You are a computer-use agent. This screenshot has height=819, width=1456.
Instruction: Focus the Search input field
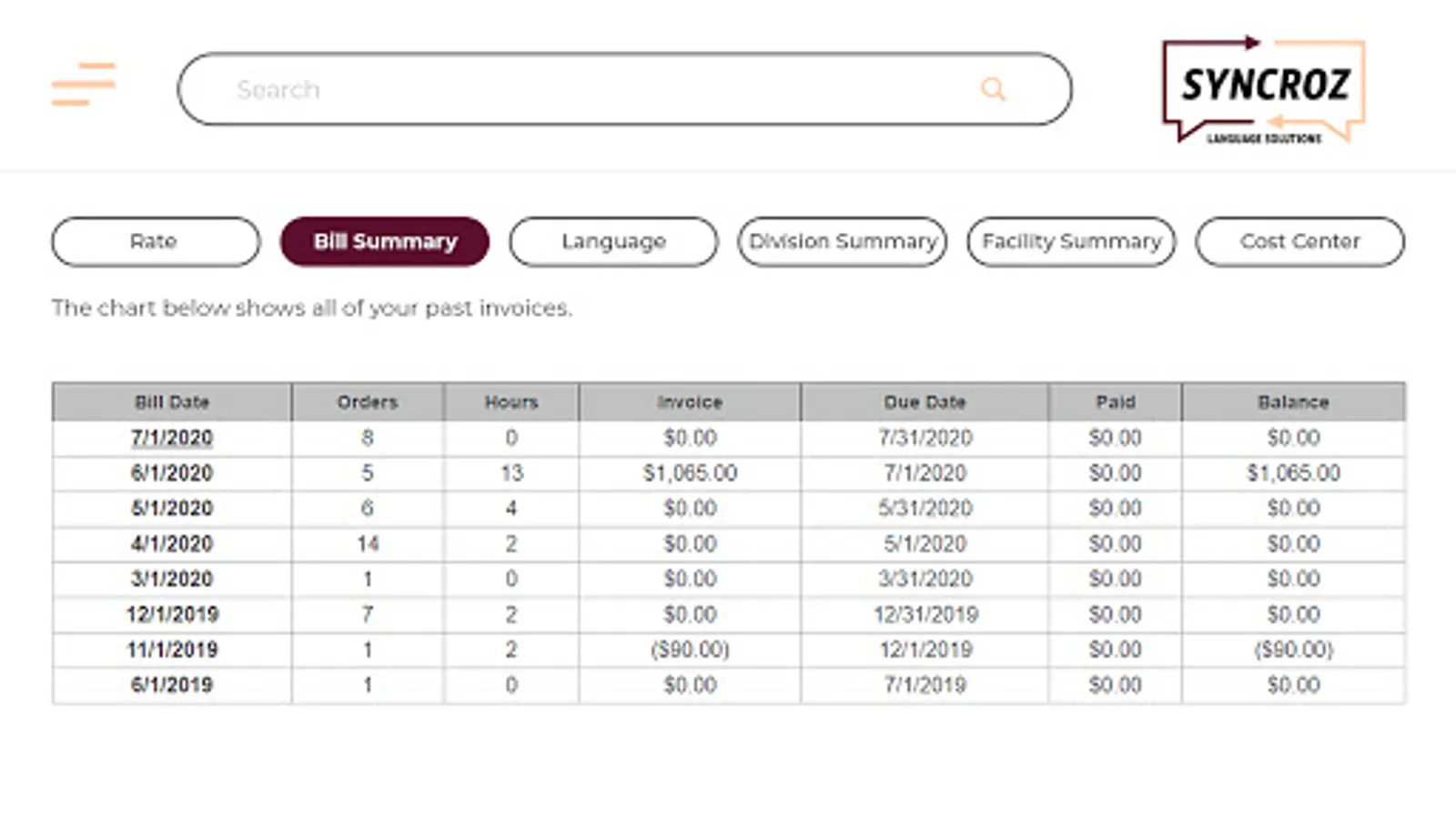click(624, 89)
